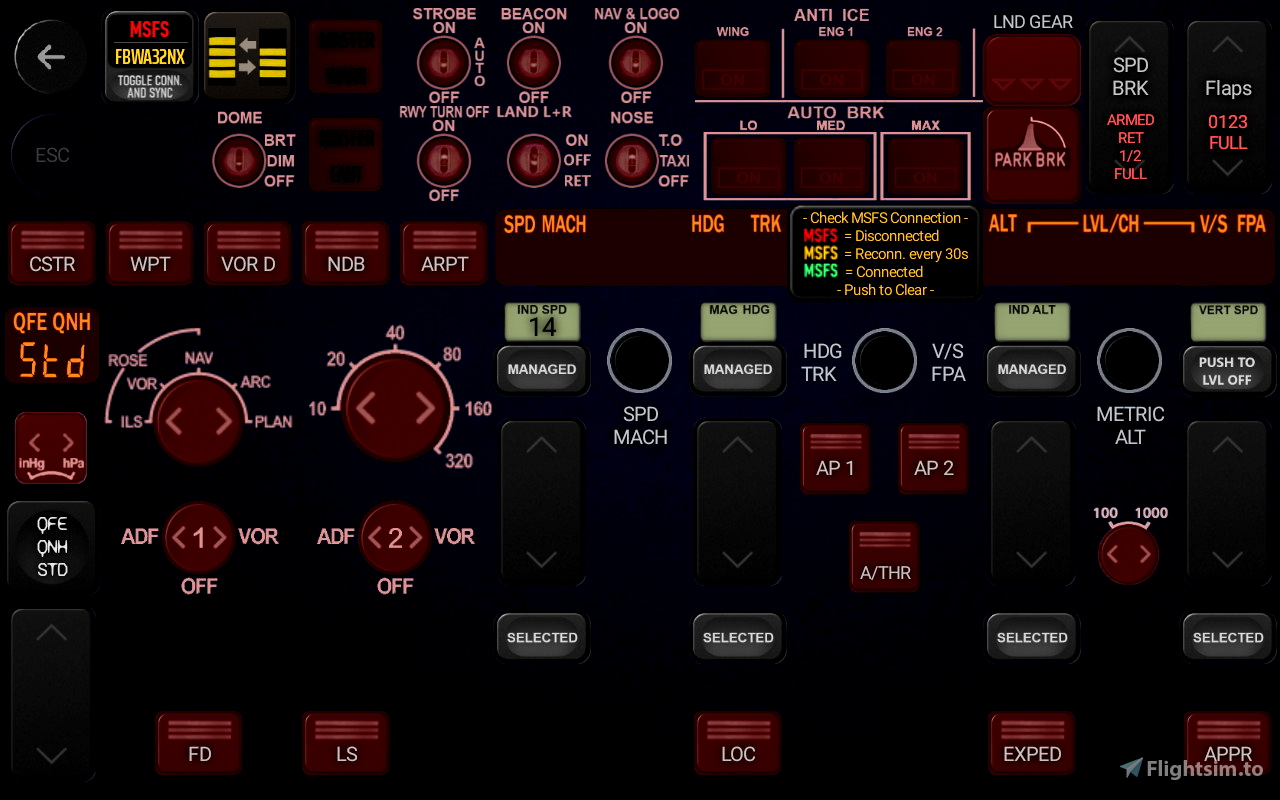1280x800 pixels.
Task: Switch ADF/VOR selector 1 left
Action: [179, 538]
